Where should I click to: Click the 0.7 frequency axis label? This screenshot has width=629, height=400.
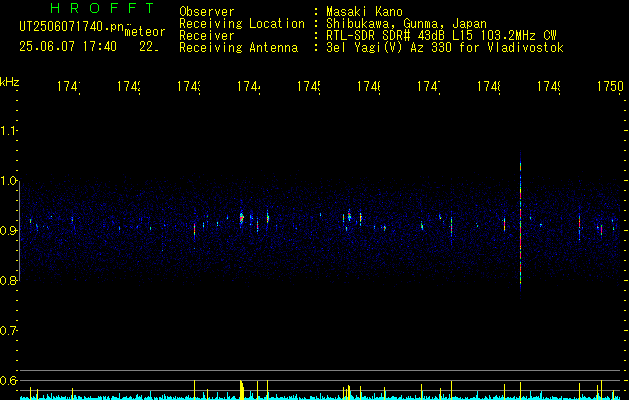click(x=9, y=331)
